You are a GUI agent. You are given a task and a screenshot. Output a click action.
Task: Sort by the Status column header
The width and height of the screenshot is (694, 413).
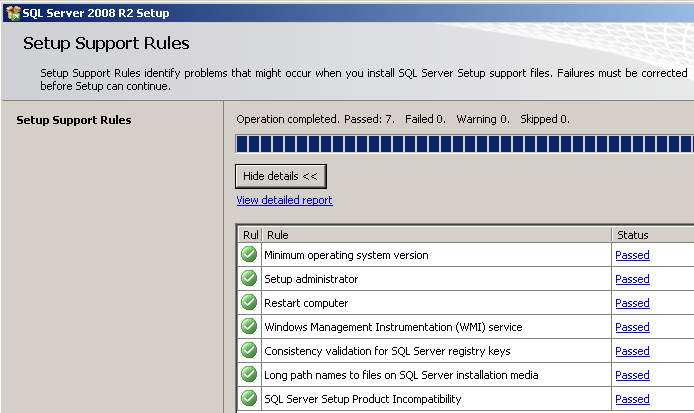653,235
